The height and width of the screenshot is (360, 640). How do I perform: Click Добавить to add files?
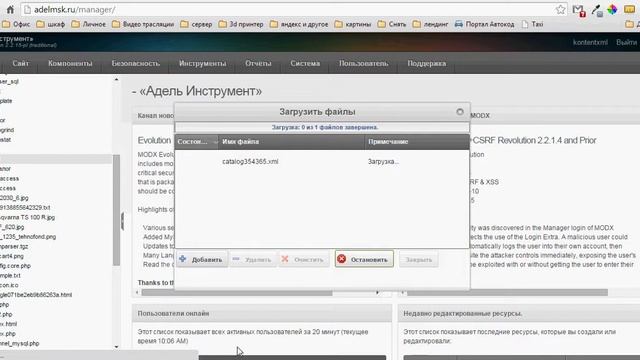202,260
